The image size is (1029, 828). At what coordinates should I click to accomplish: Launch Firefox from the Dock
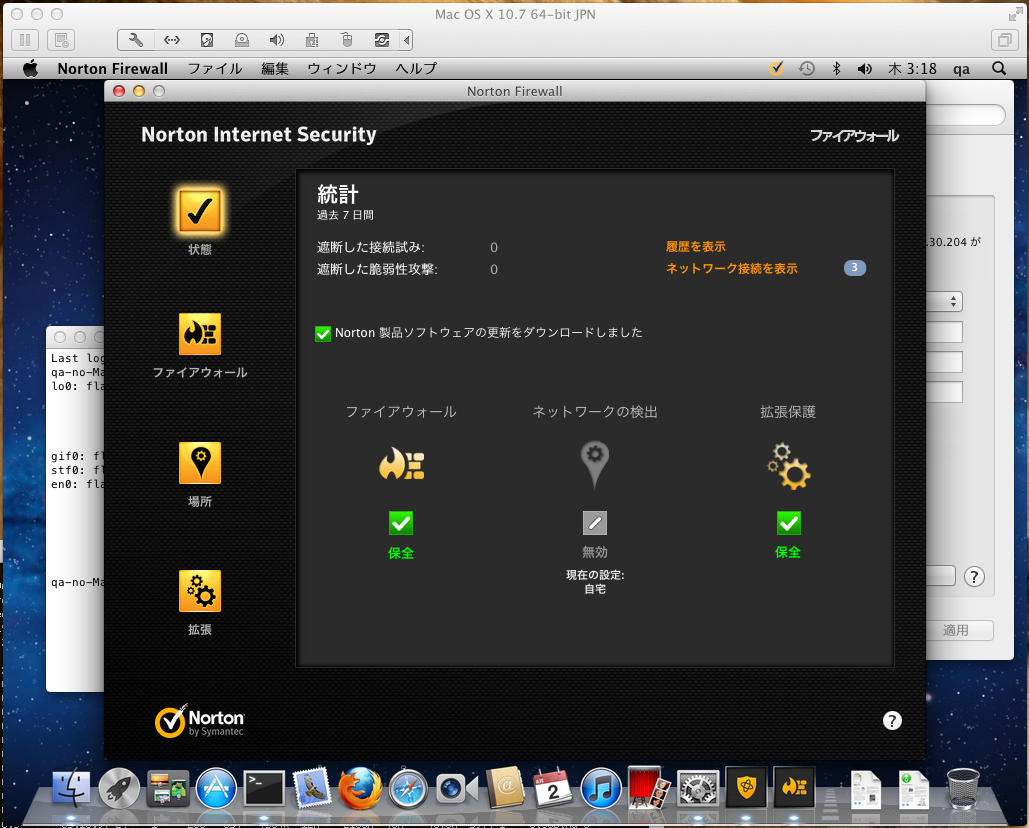click(x=360, y=789)
